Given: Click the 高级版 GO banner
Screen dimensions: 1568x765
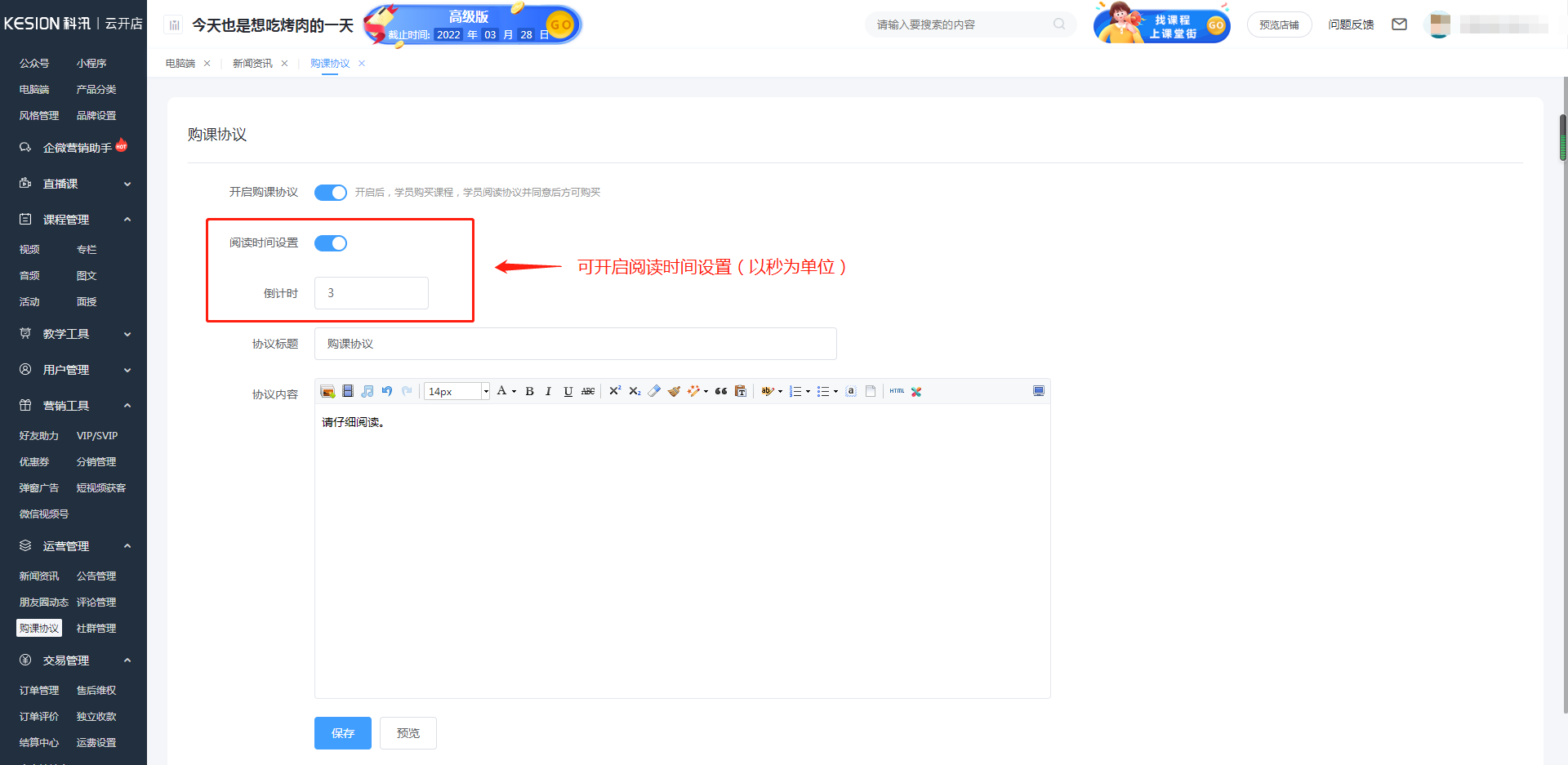Looking at the screenshot, I should coord(472,24).
